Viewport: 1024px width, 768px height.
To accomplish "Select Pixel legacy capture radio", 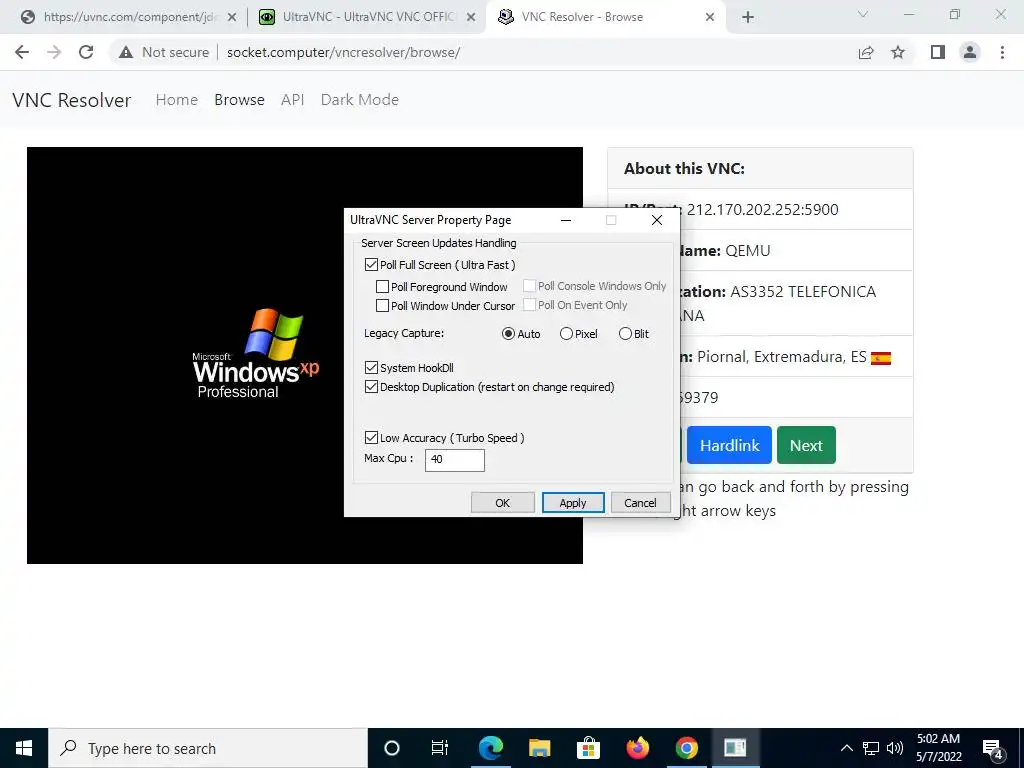I will 566,334.
